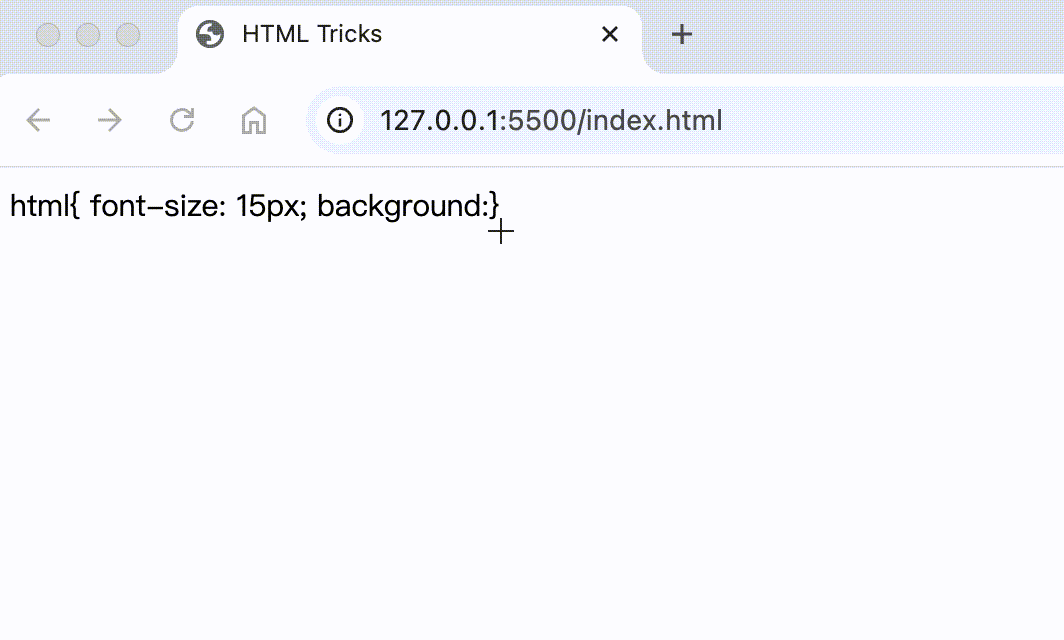The width and height of the screenshot is (1064, 640).
Task: Open the home page
Action: pyautogui.click(x=254, y=121)
